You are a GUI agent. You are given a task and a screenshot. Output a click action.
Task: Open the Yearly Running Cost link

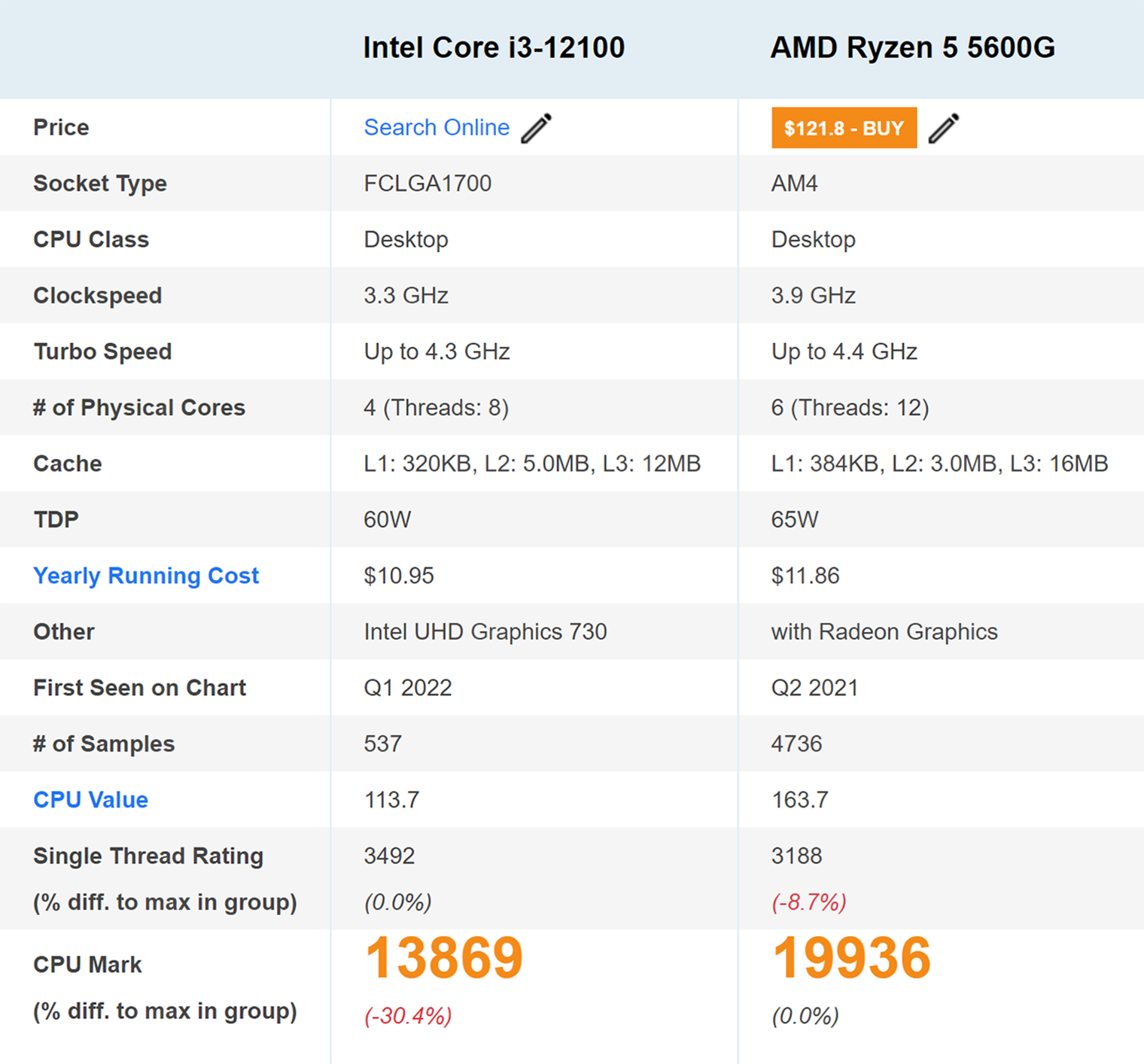pos(146,576)
